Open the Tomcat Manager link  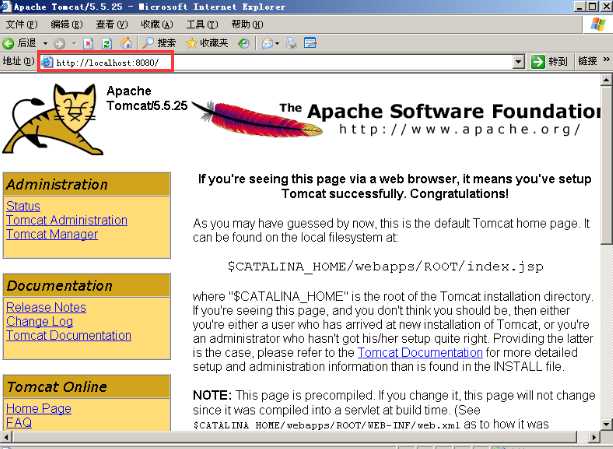52,234
